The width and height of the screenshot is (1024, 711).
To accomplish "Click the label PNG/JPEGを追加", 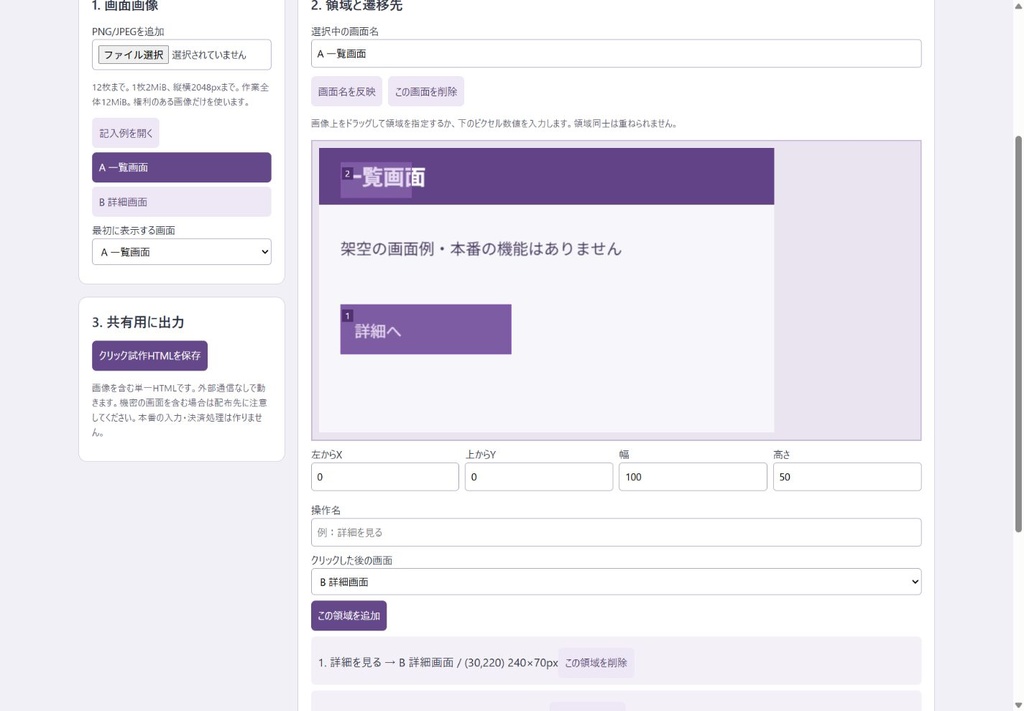I will 128,31.
